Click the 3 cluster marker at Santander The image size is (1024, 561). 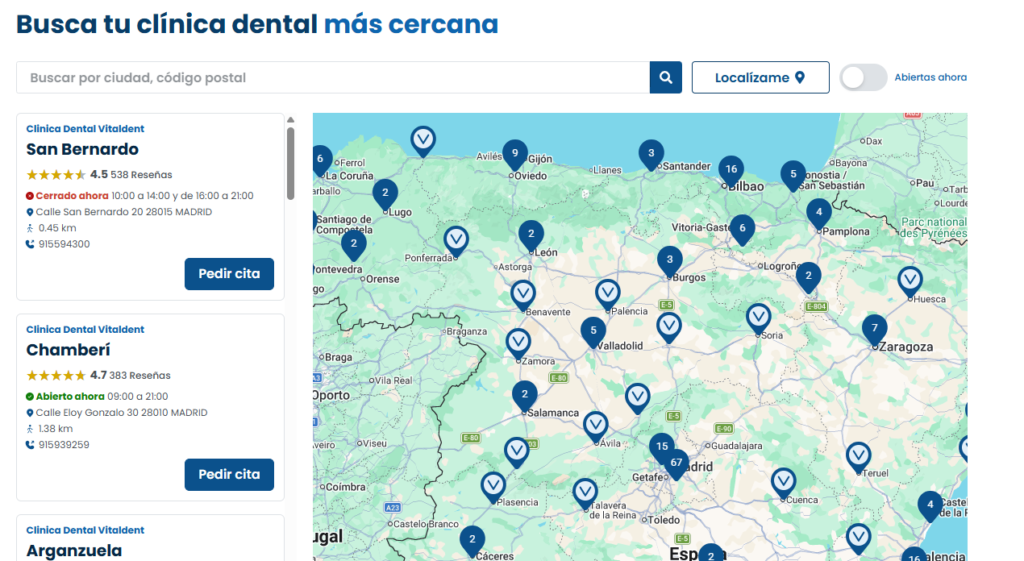coord(651,155)
